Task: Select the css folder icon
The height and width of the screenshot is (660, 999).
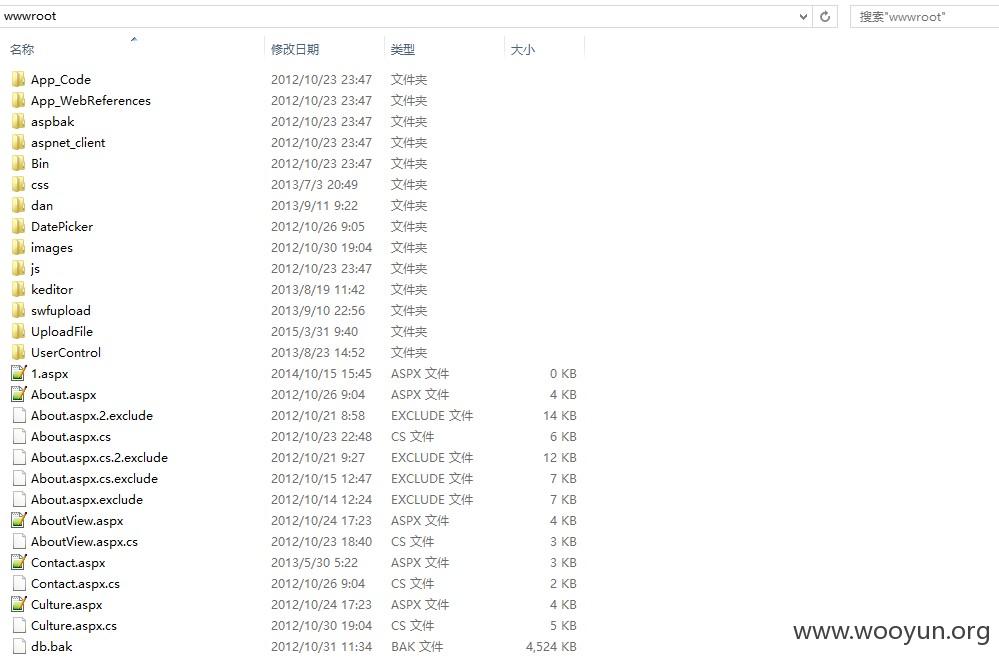Action: (x=18, y=185)
